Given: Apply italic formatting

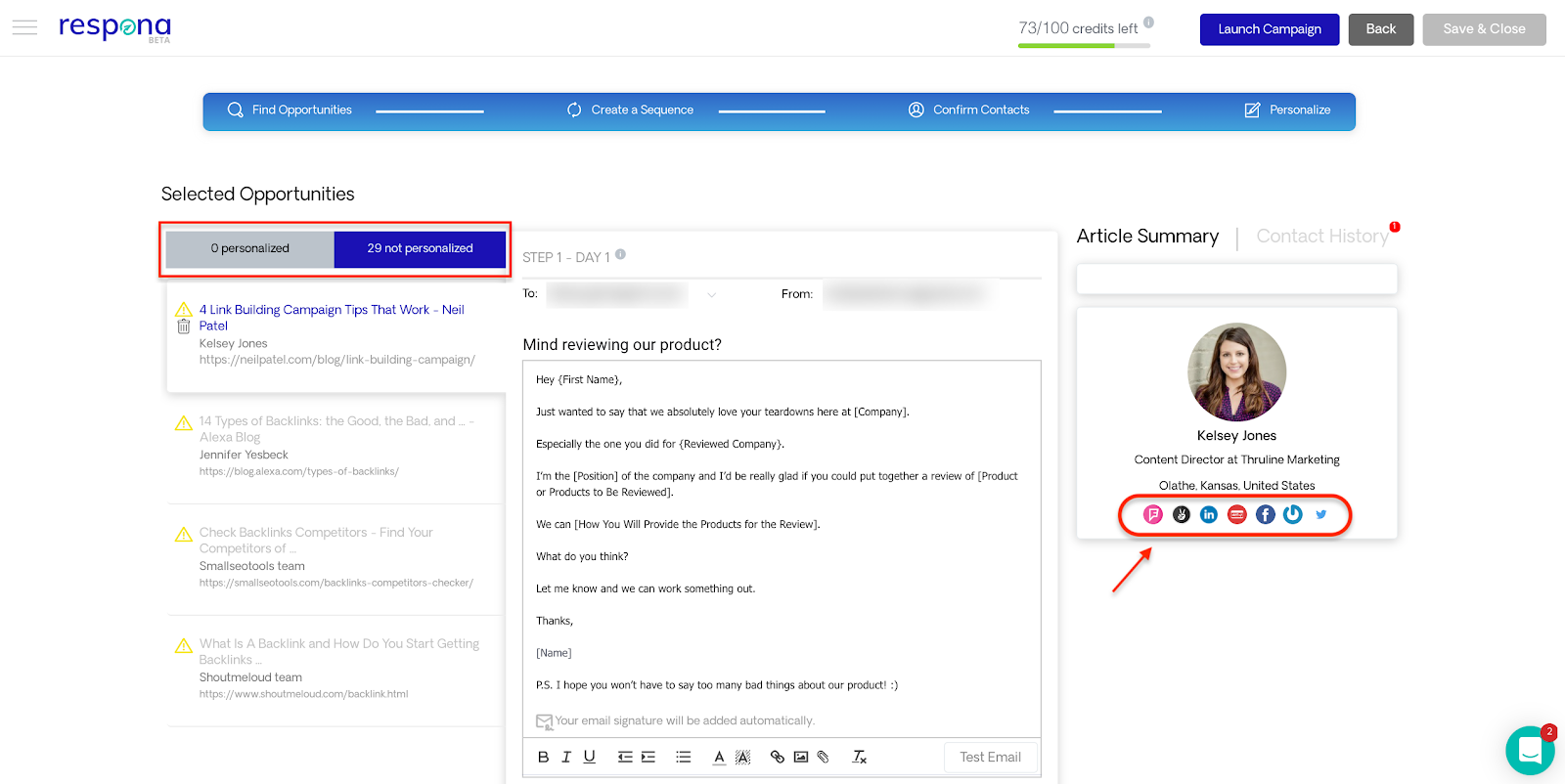Looking at the screenshot, I should pos(566,757).
